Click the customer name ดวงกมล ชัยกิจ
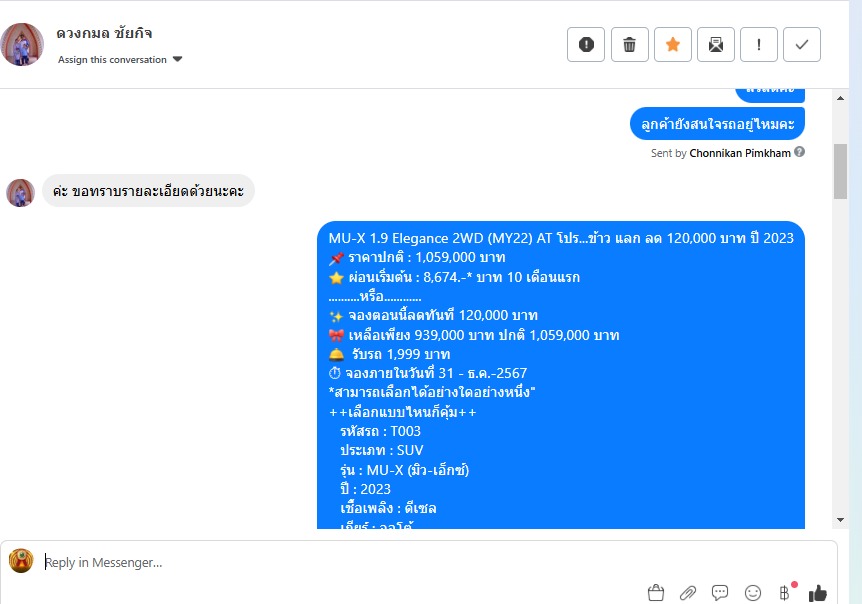Screen dimensions: 862x604 [x=104, y=33]
